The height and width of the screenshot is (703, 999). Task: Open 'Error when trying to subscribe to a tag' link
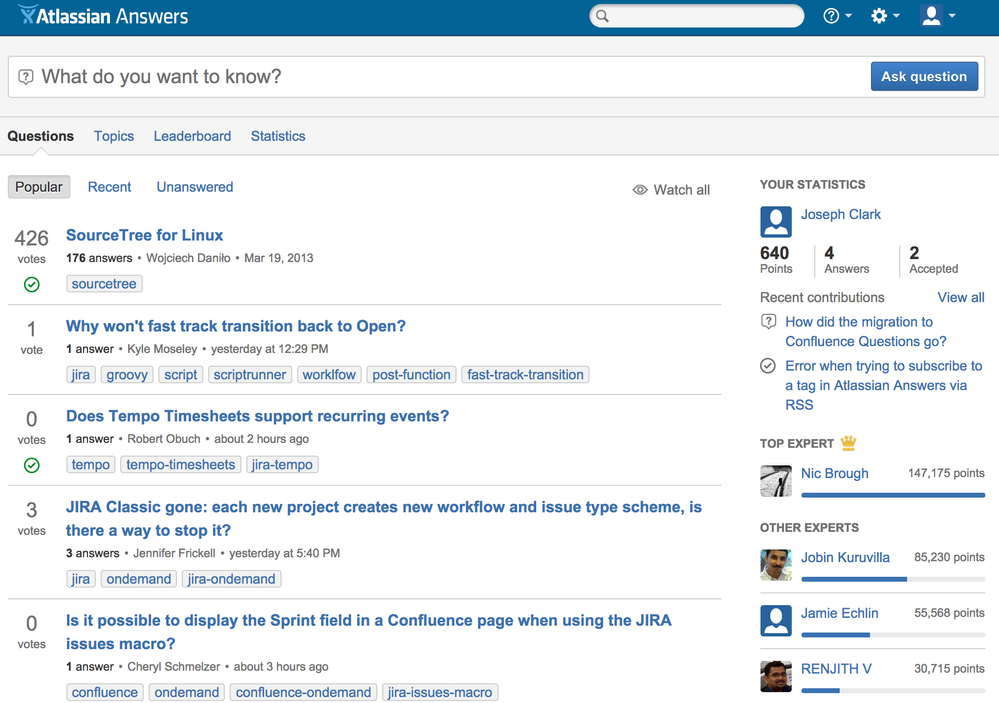(x=884, y=385)
